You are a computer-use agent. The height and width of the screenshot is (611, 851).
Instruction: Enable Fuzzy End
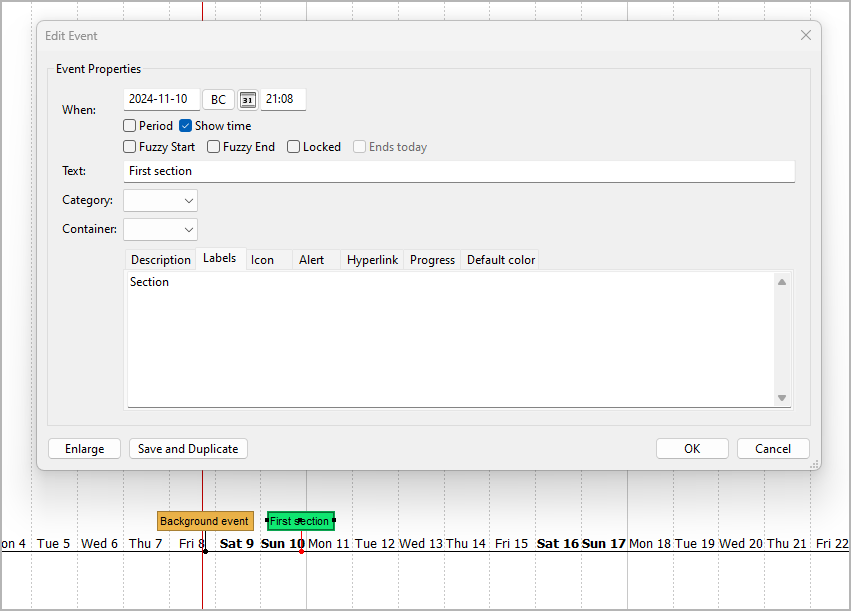212,146
